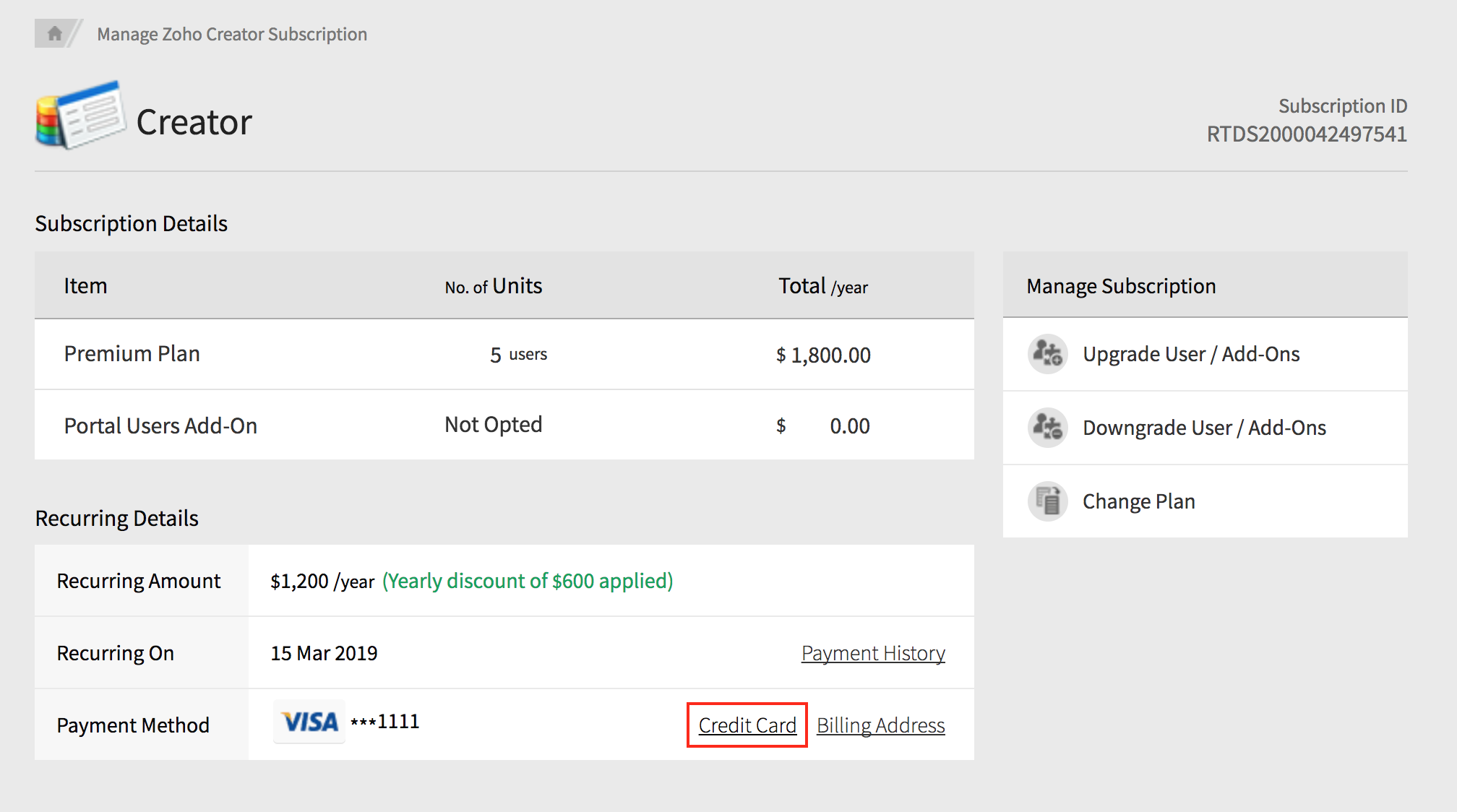Open the Payment History link

(873, 653)
